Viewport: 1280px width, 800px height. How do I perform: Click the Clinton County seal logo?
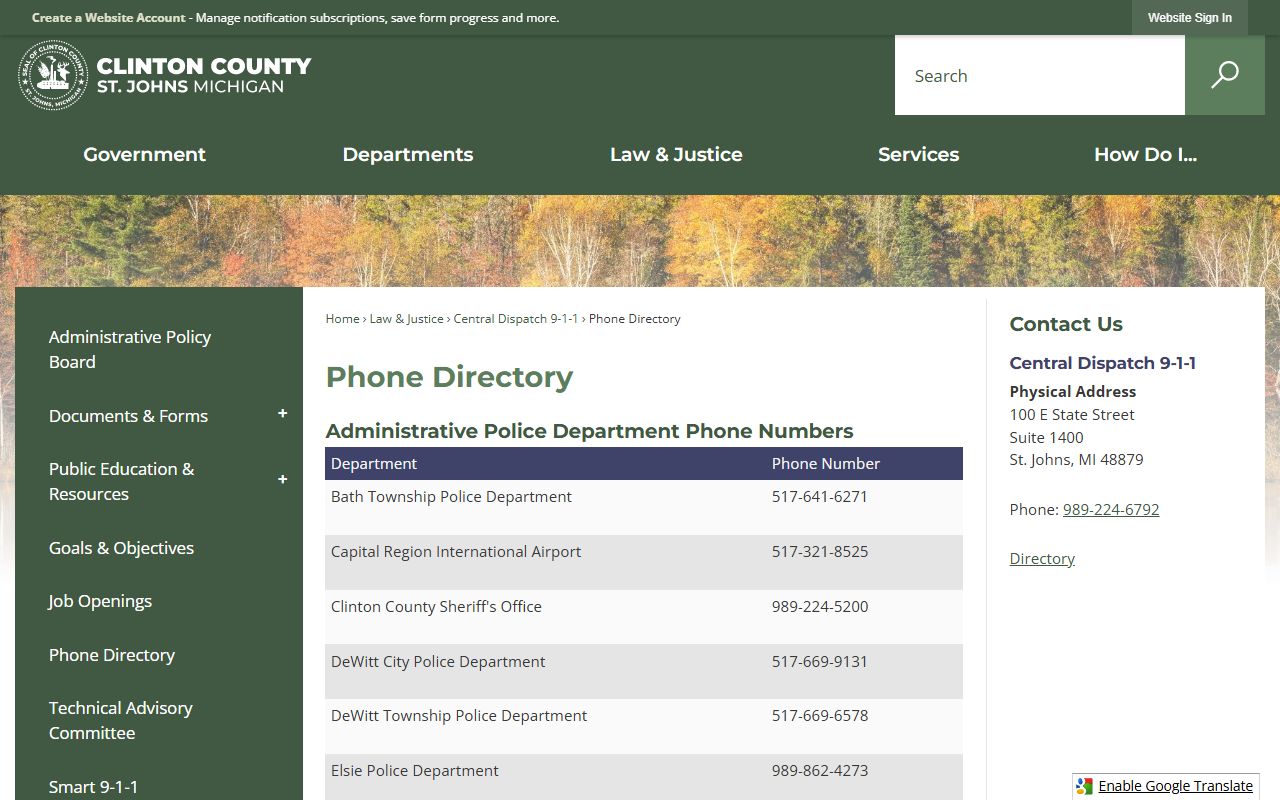[x=53, y=75]
